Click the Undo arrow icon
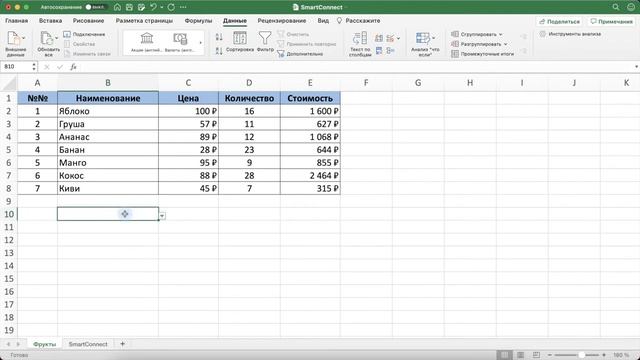 tap(153, 7)
